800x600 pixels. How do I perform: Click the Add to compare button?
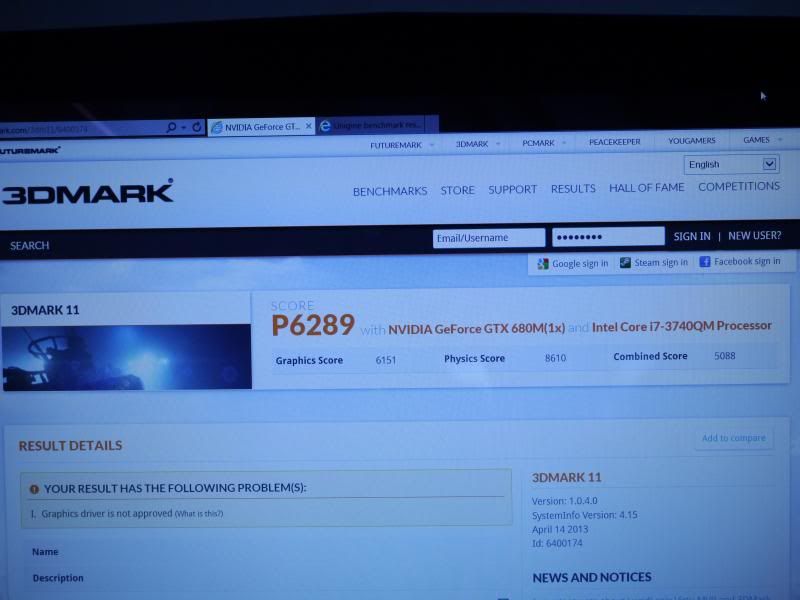734,438
